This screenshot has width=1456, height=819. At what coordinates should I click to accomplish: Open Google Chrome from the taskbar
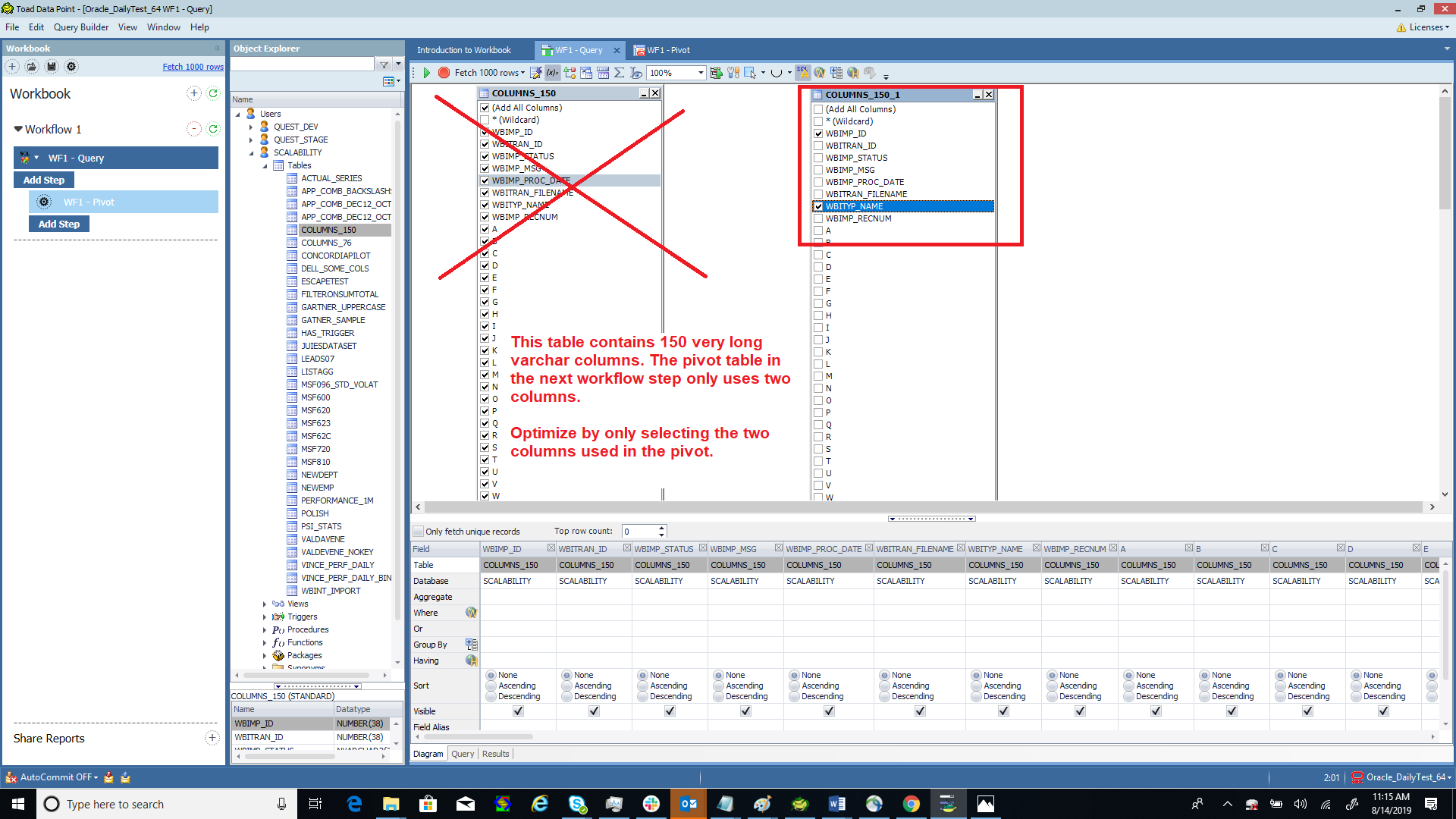[912, 804]
